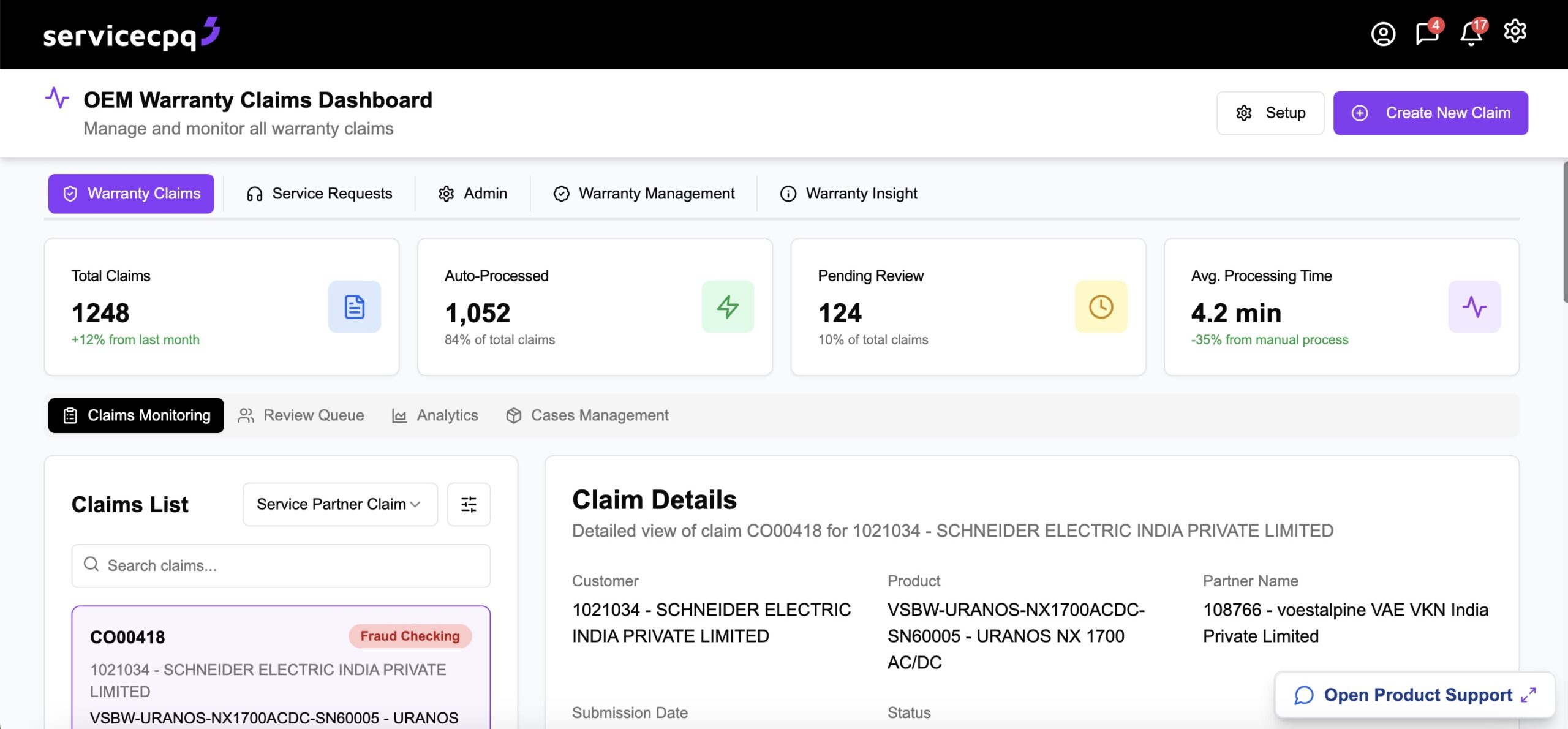Click the 4.2 min processing time value
Image resolution: width=1568 pixels, height=729 pixels.
tap(1236, 313)
